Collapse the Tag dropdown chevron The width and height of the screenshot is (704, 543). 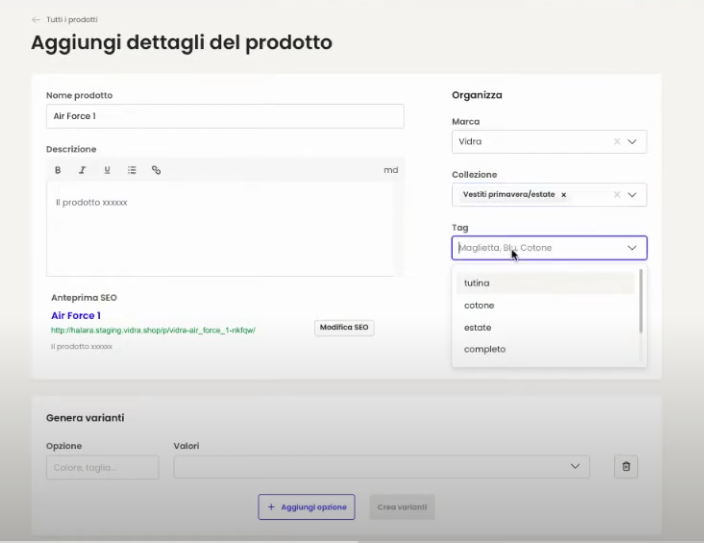tap(632, 248)
